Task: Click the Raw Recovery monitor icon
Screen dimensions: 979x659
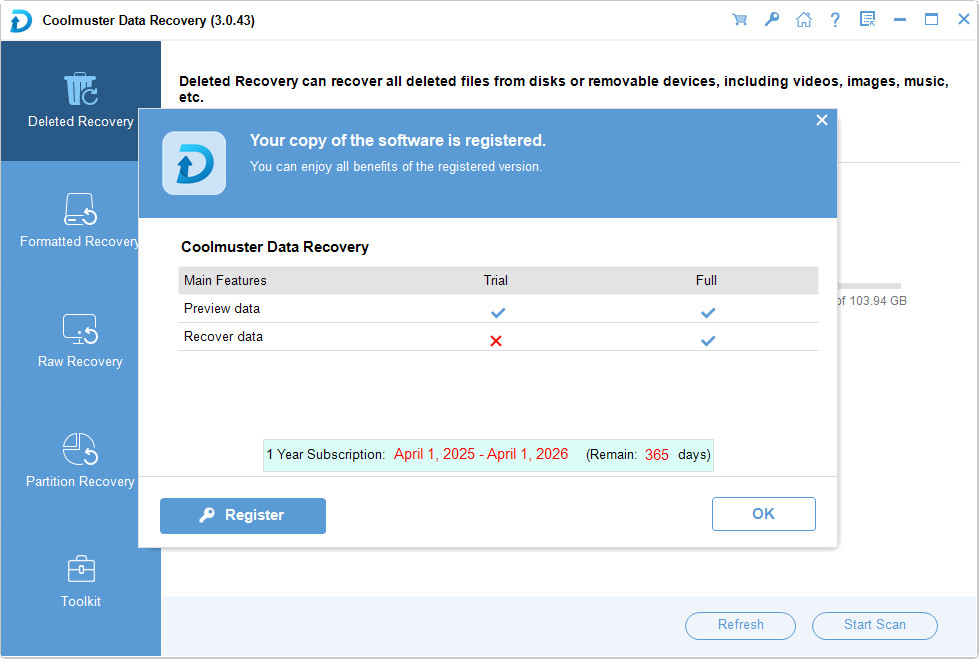Action: 81,329
